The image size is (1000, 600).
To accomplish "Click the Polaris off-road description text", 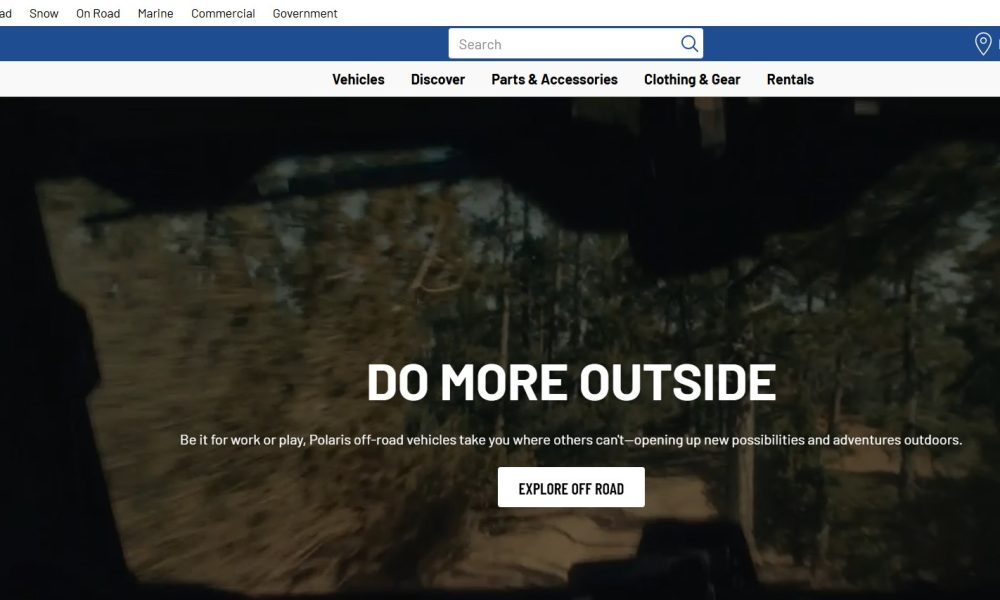I will [571, 440].
